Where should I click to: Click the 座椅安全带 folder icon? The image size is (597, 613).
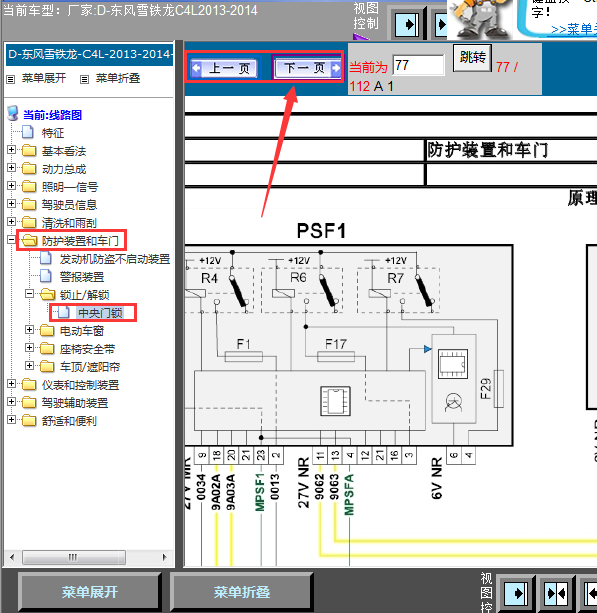click(47, 348)
